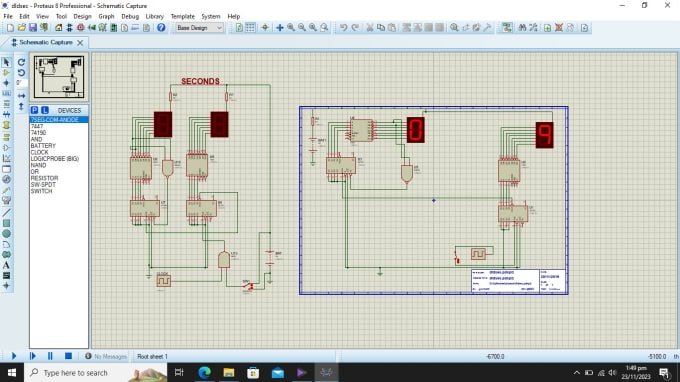Image resolution: width=680 pixels, height=382 pixels.
Task: Close the Schematic Capture tab
Action: 80,42
